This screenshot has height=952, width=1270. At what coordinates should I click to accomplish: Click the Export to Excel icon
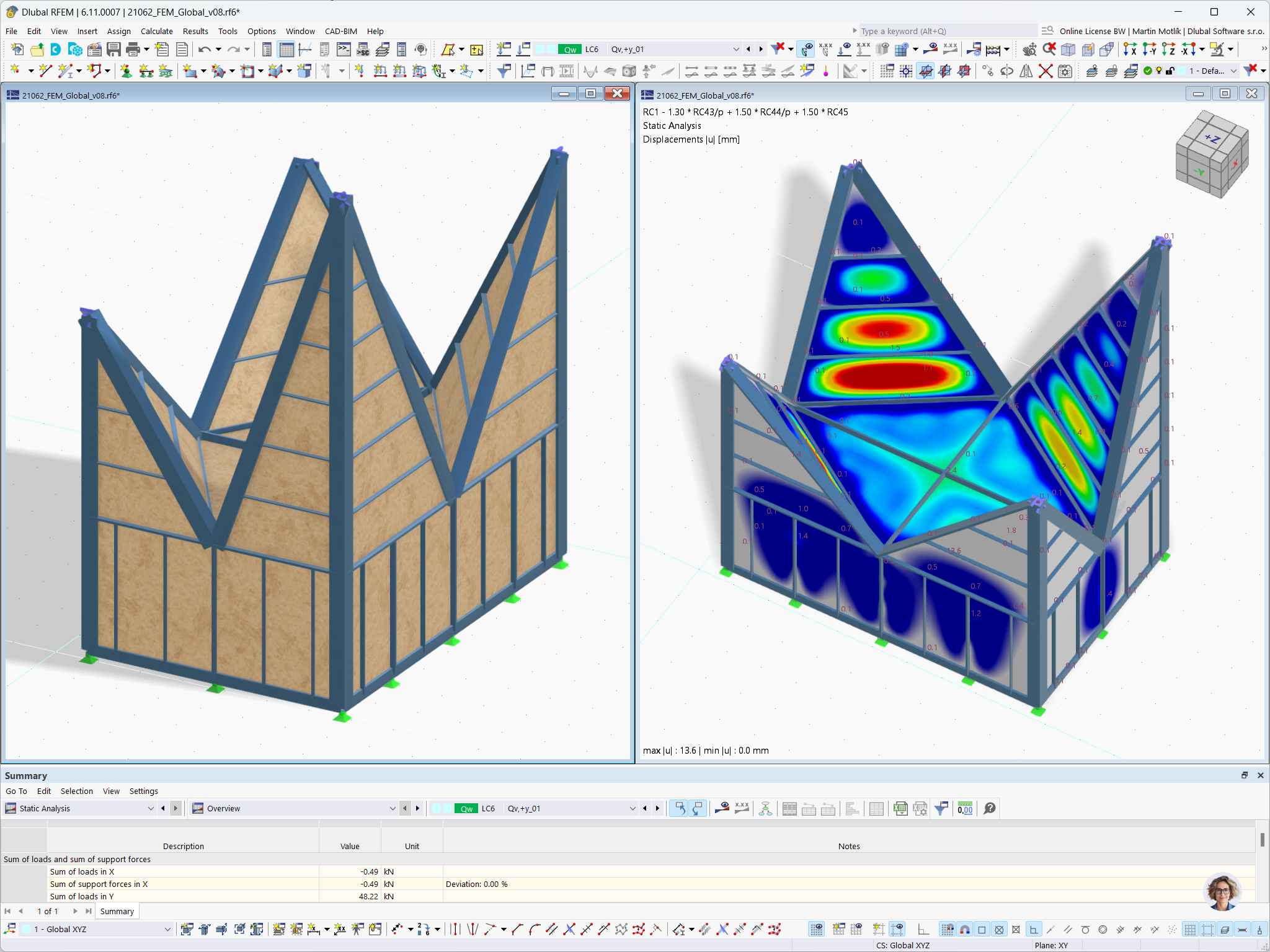pyautogui.click(x=900, y=808)
